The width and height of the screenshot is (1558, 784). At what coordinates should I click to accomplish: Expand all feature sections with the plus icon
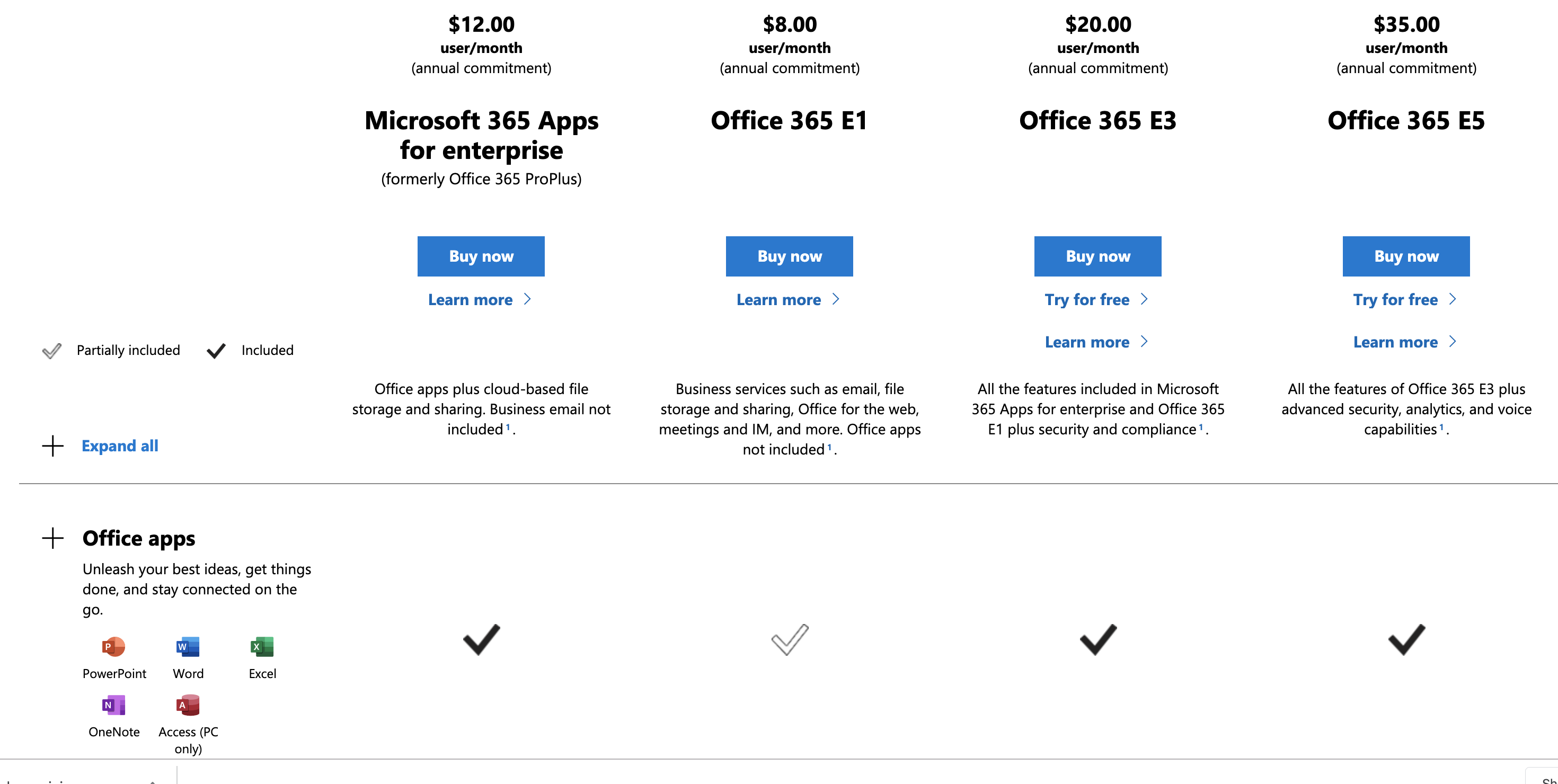[x=52, y=446]
